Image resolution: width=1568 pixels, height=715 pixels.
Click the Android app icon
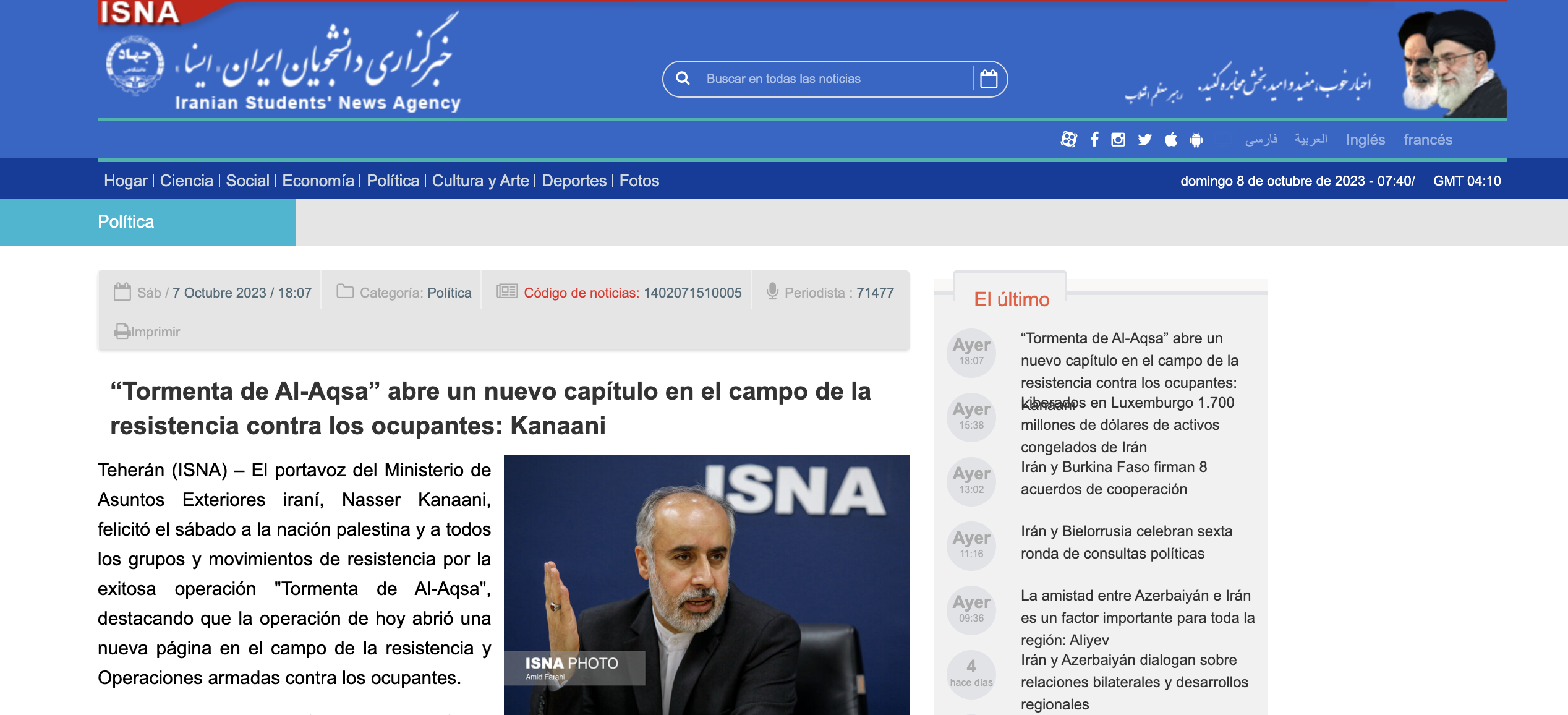pos(1196,140)
